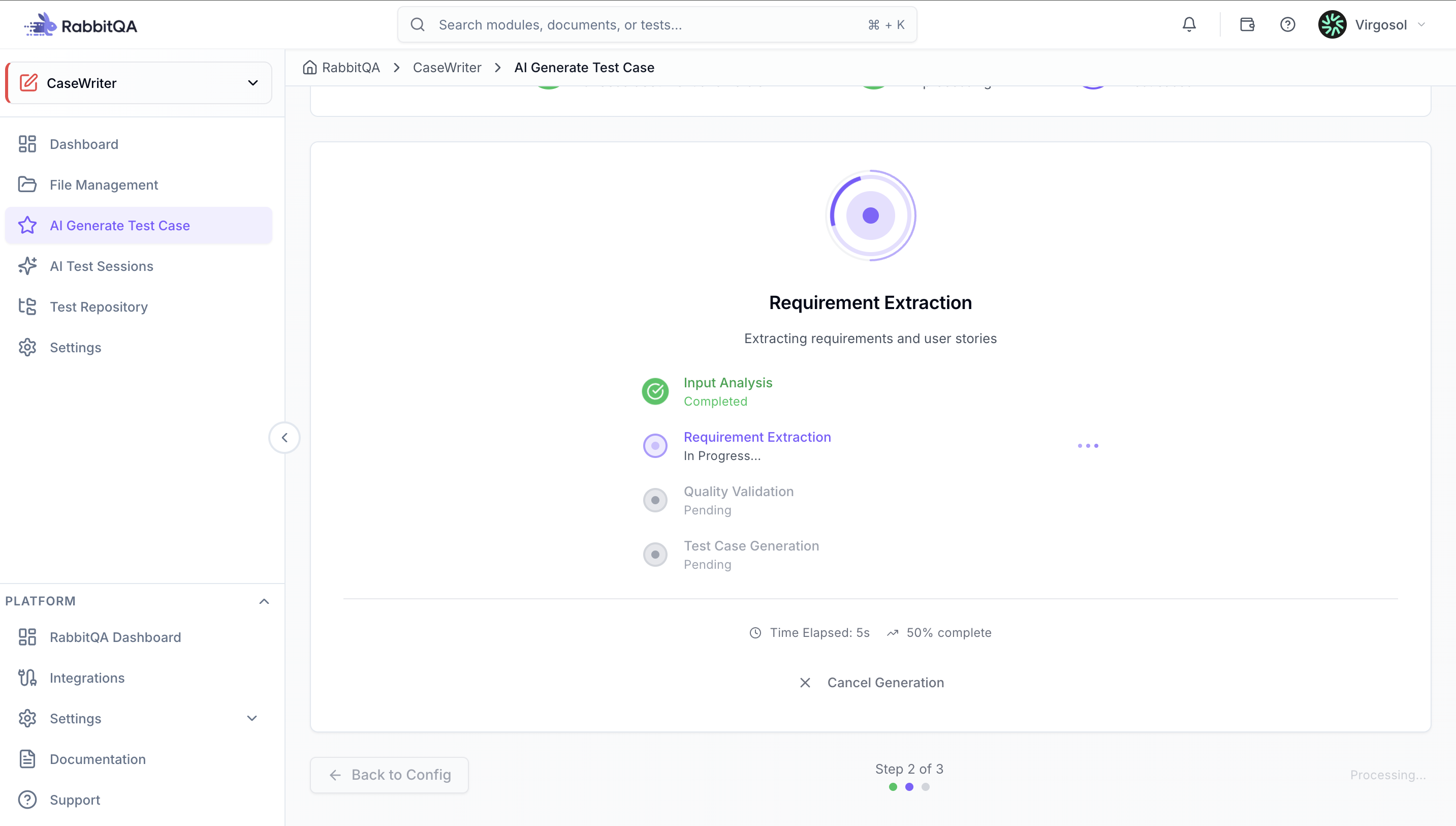Click the File Management folder icon
Screen dimensions: 1456x826
point(27,185)
